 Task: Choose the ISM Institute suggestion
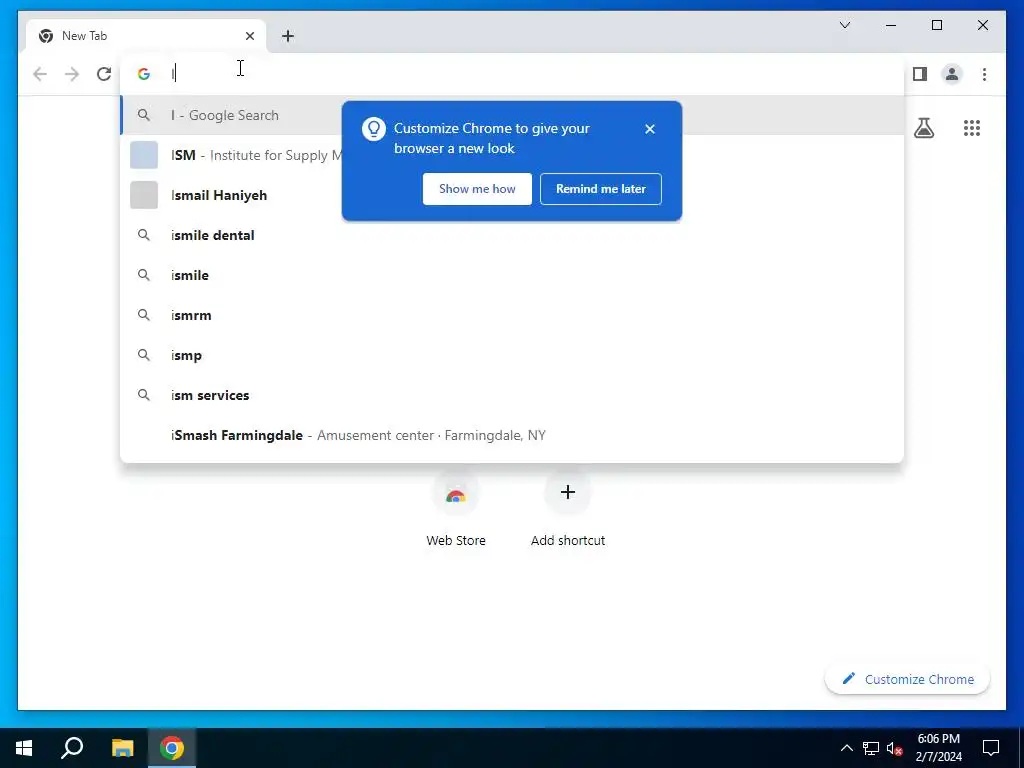click(512, 155)
